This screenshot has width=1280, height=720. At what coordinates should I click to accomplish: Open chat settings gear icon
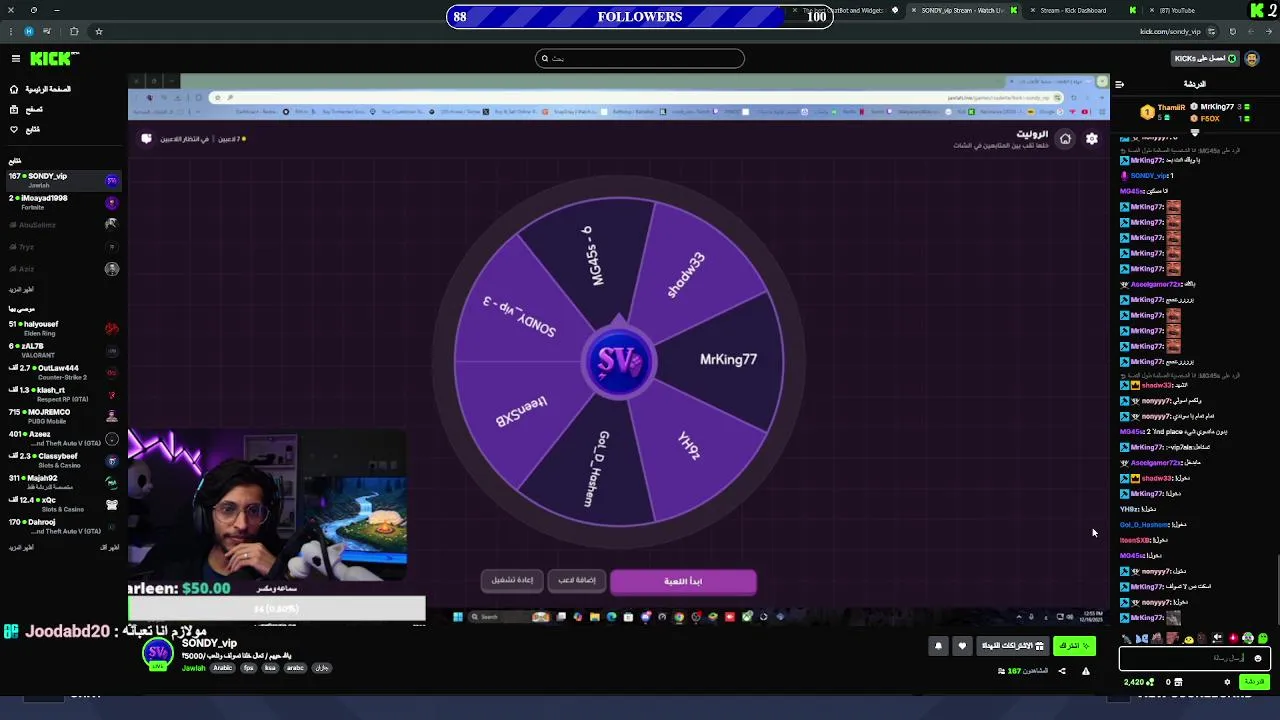point(1227,682)
